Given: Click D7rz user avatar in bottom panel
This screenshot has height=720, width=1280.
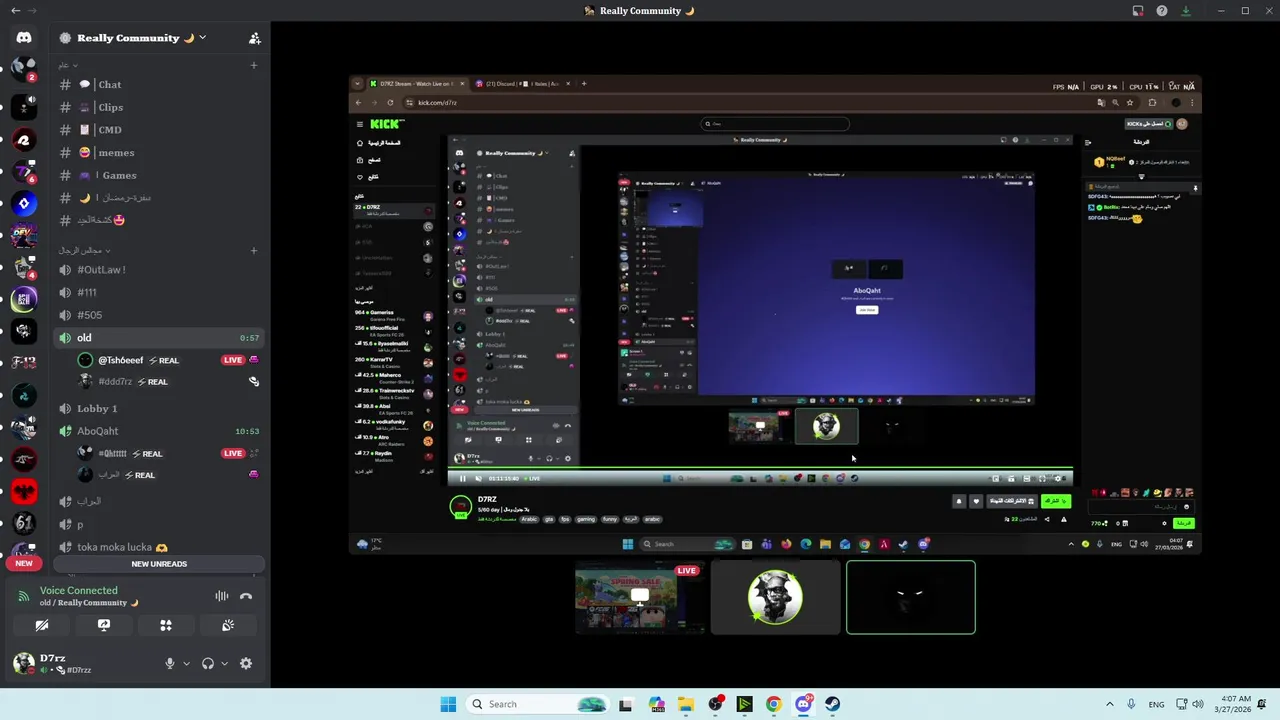Looking at the screenshot, I should 24,663.
